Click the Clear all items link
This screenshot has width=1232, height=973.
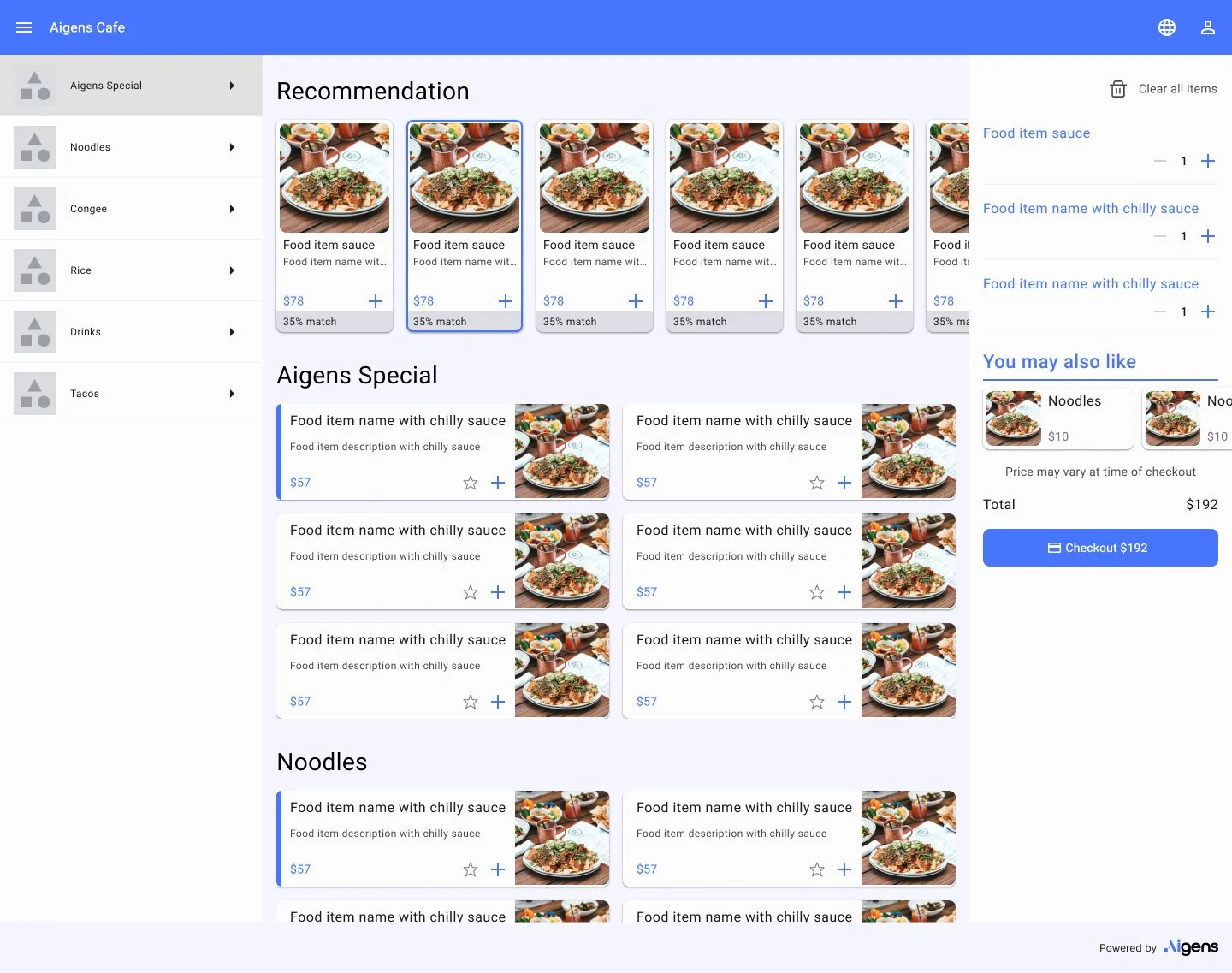[1177, 88]
